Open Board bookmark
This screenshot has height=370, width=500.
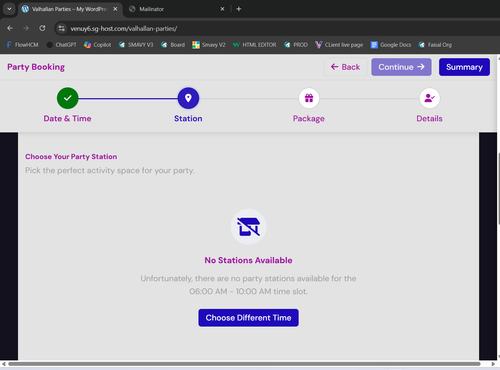[173, 45]
